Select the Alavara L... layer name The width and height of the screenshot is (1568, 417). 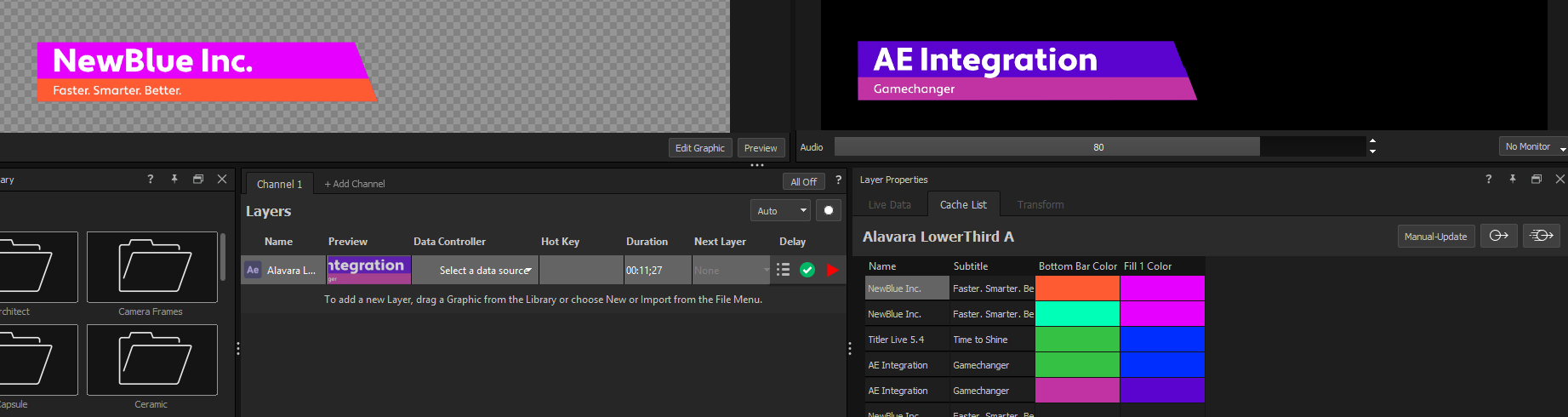point(291,270)
